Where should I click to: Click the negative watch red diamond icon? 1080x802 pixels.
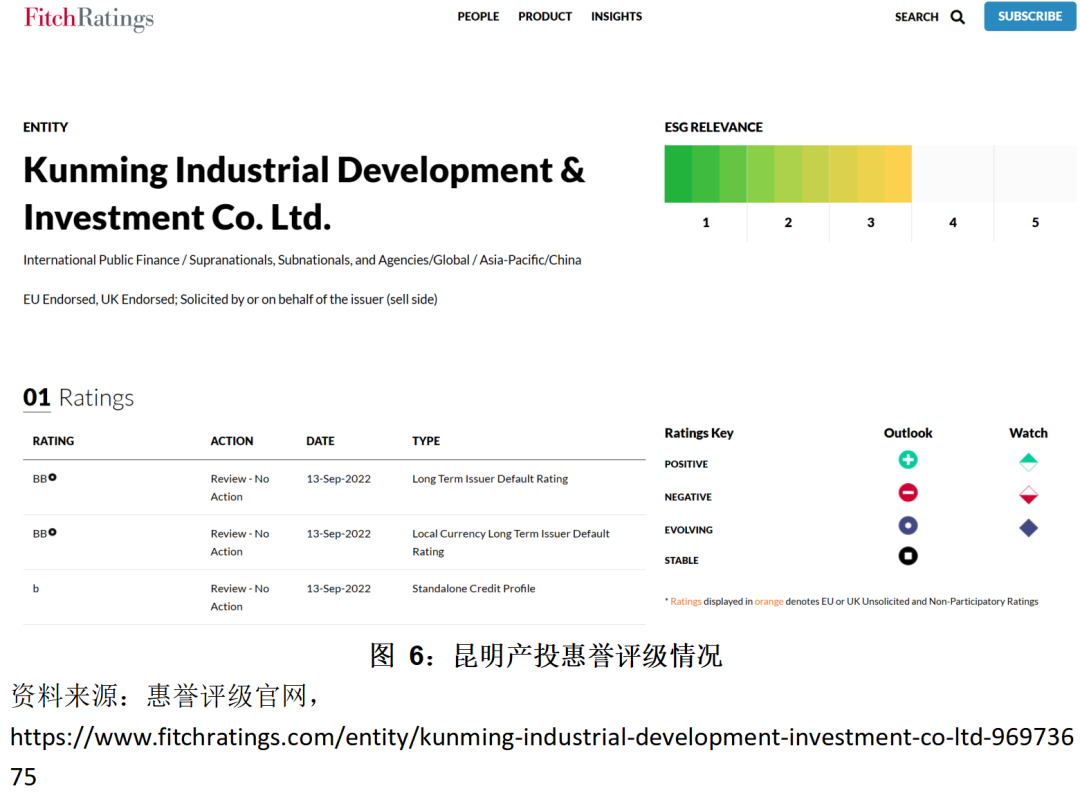1028,495
